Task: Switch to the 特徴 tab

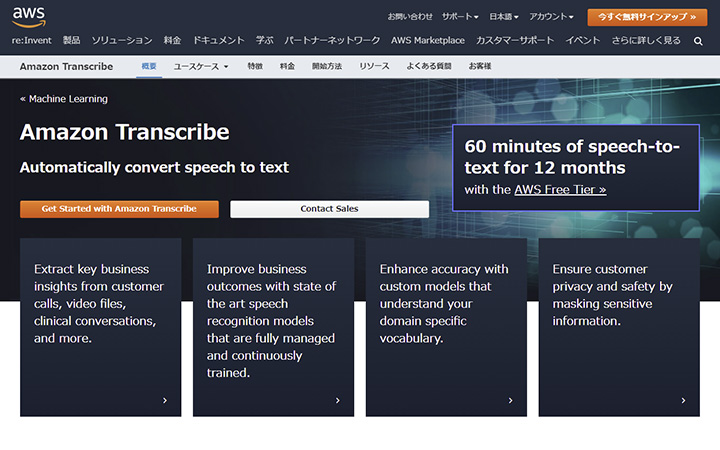Action: click(x=255, y=66)
